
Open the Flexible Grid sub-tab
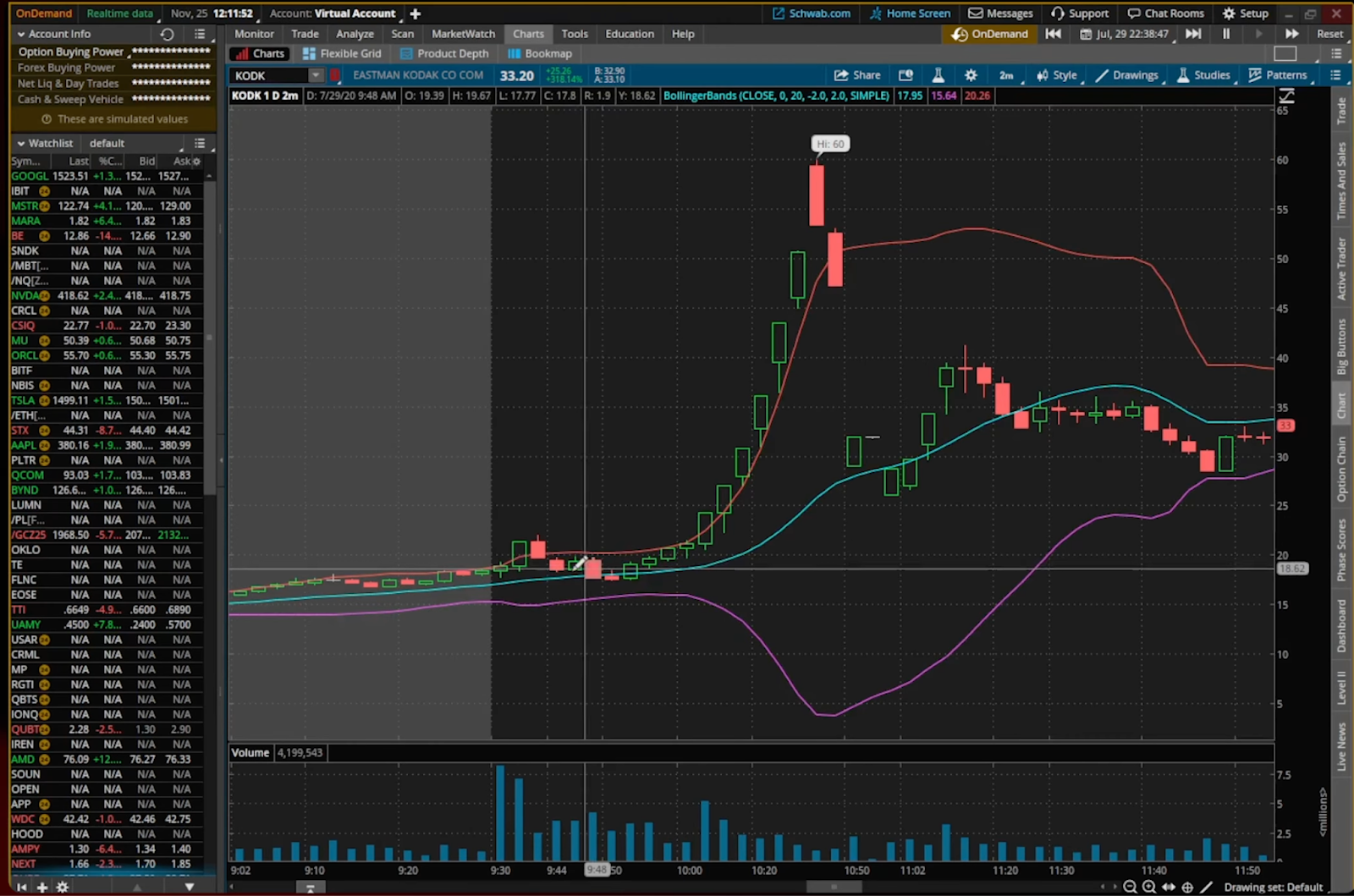pos(342,53)
